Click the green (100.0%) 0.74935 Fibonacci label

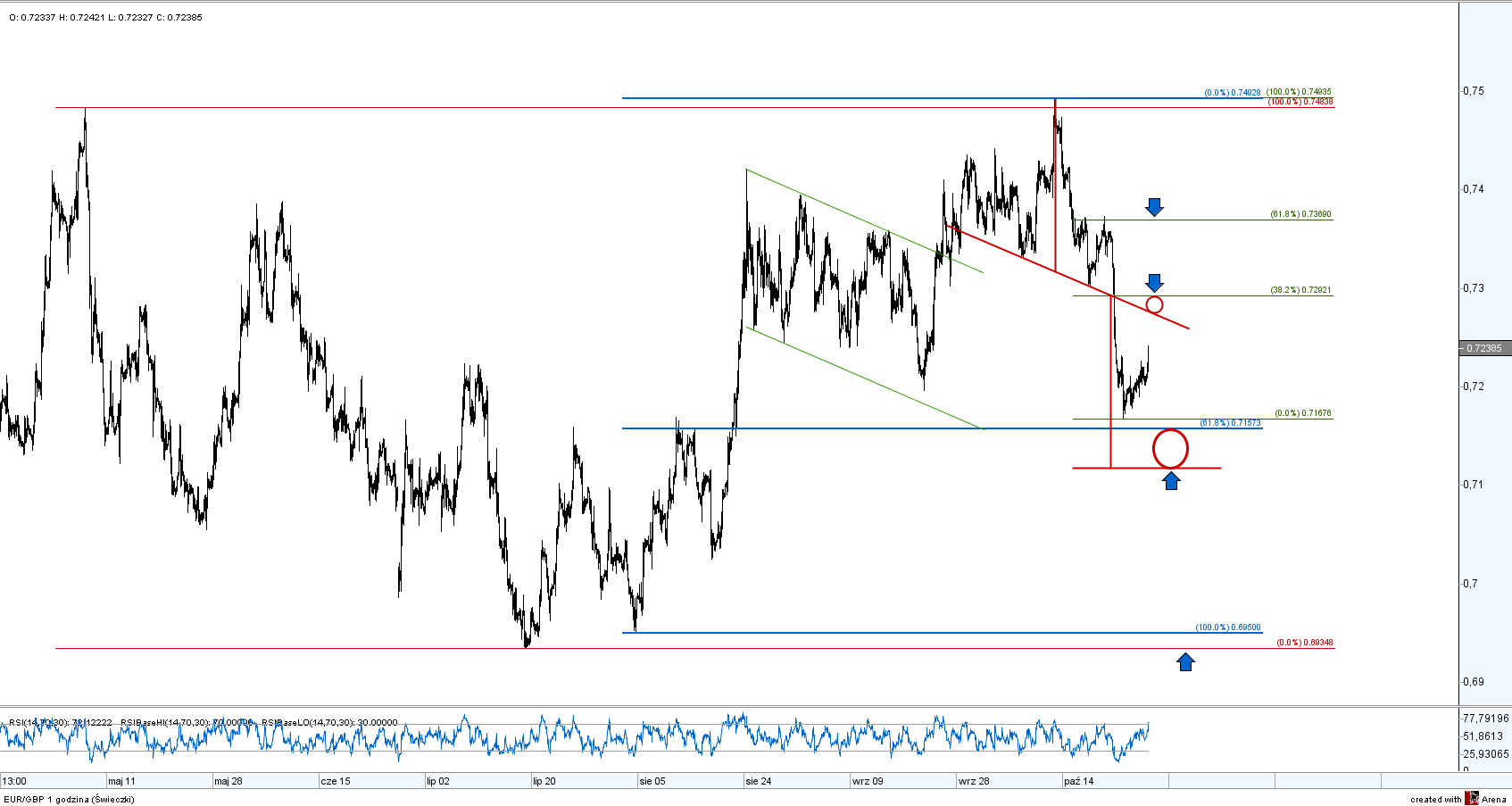click(x=1299, y=92)
